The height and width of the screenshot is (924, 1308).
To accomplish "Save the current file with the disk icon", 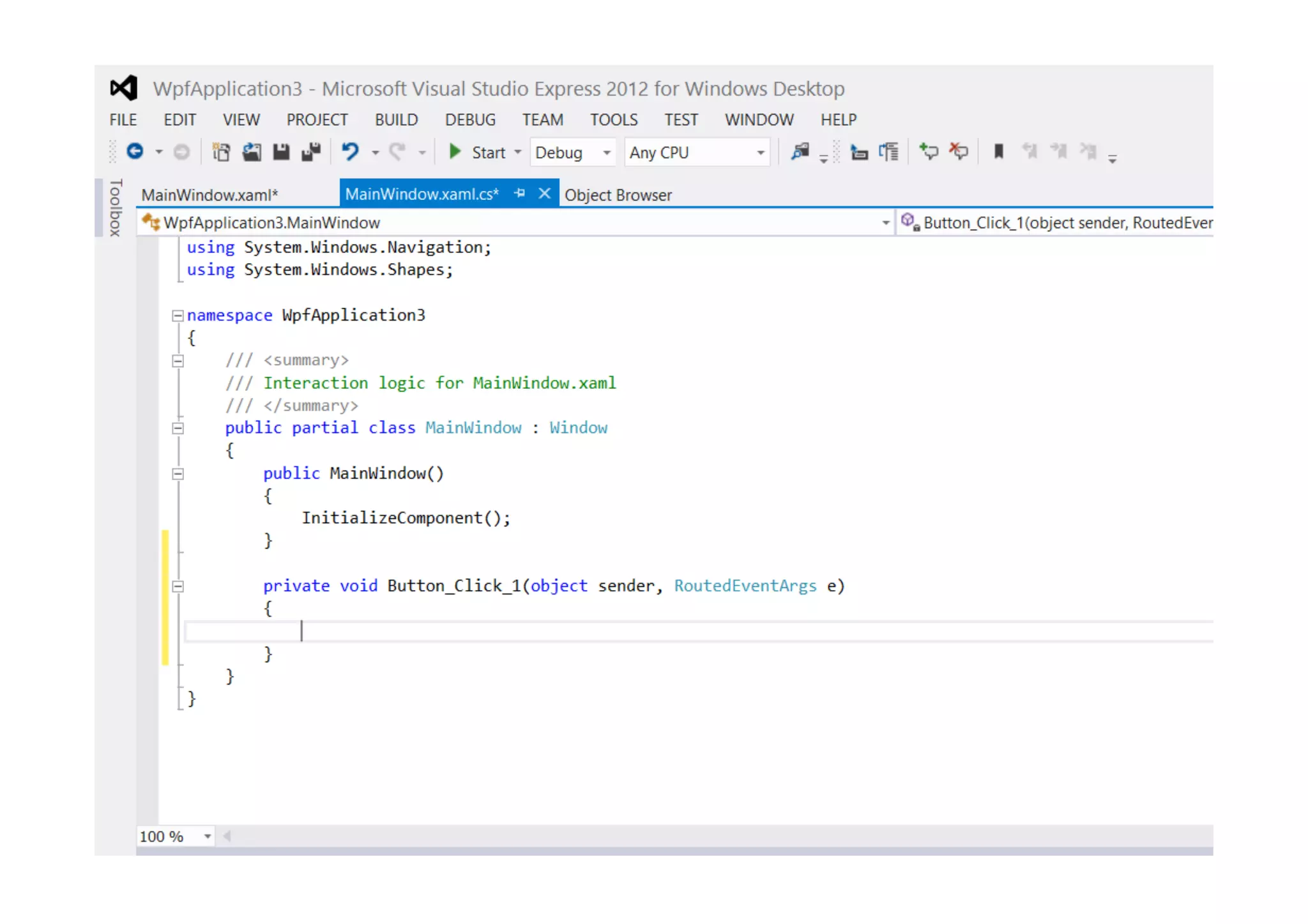I will pyautogui.click(x=281, y=152).
